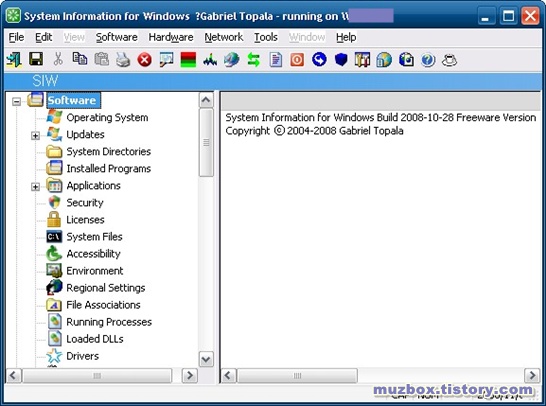Collapse the Software tree root node

[x=16, y=101]
